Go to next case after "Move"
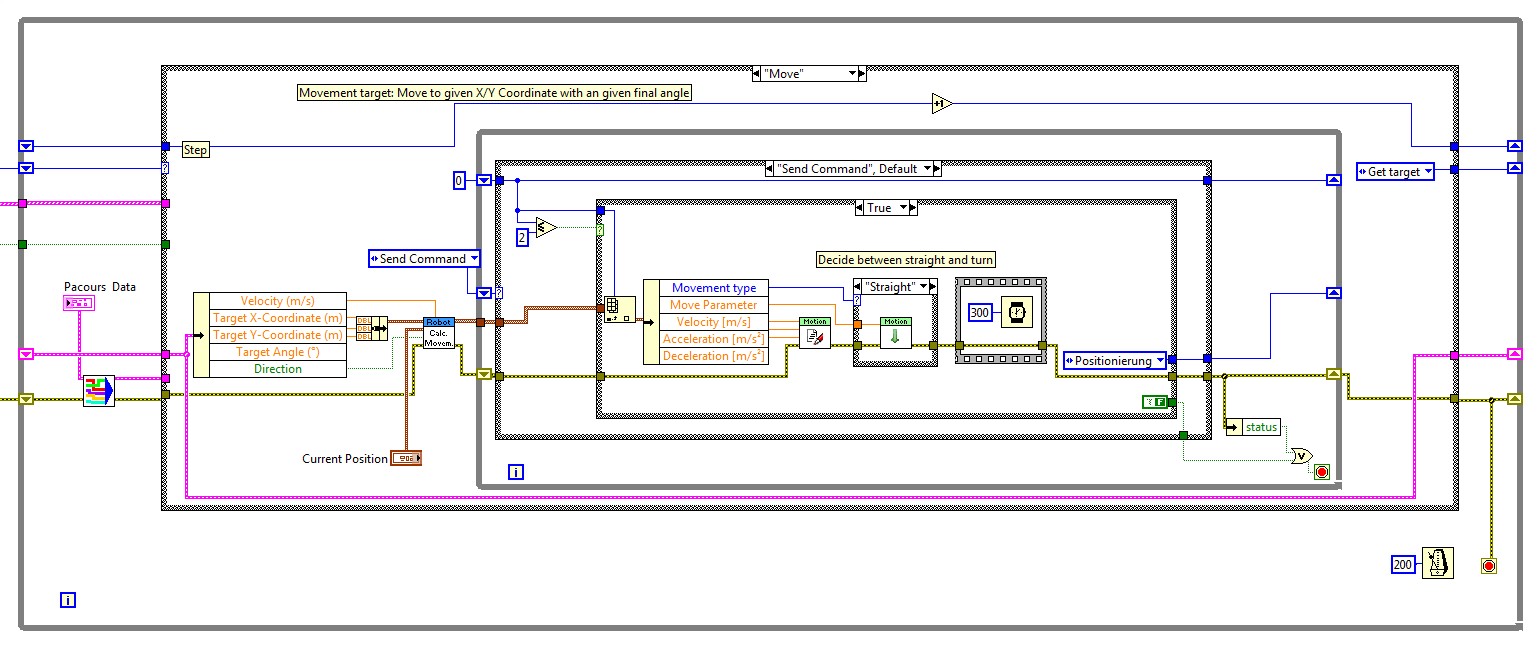The image size is (1539, 648). 863,73
